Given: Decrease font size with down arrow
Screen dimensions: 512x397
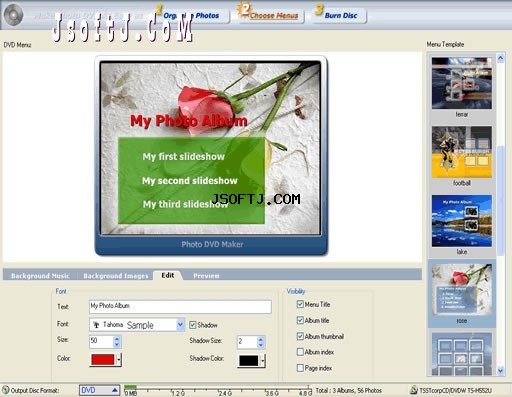Looking at the screenshot, I should pyautogui.click(x=117, y=345).
